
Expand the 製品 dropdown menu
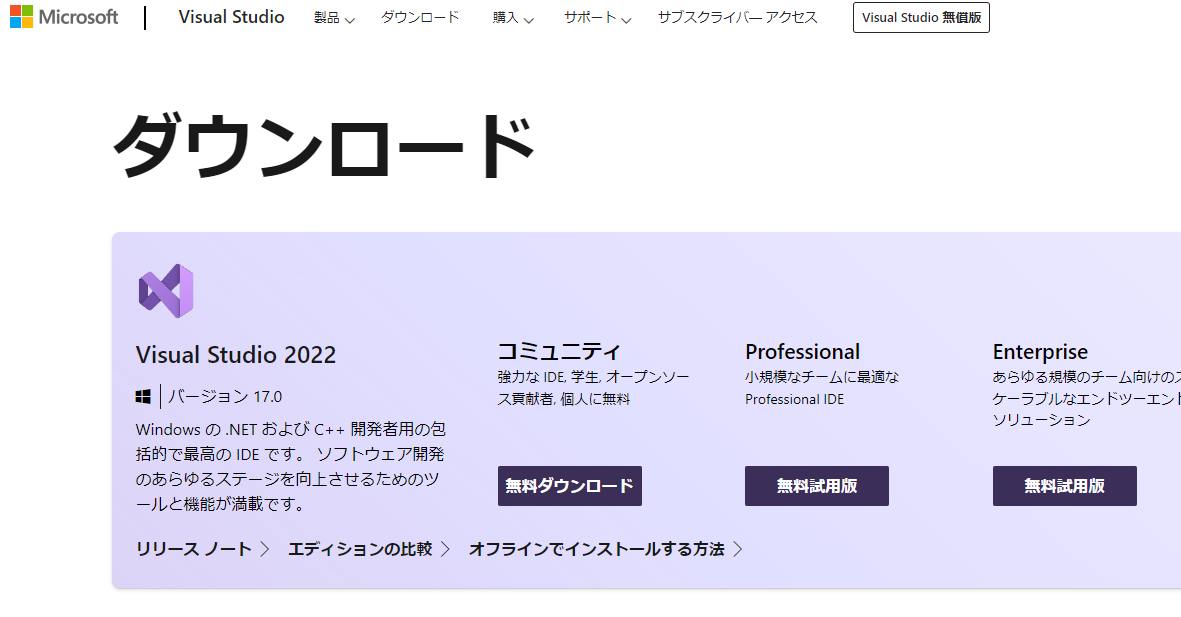click(334, 18)
